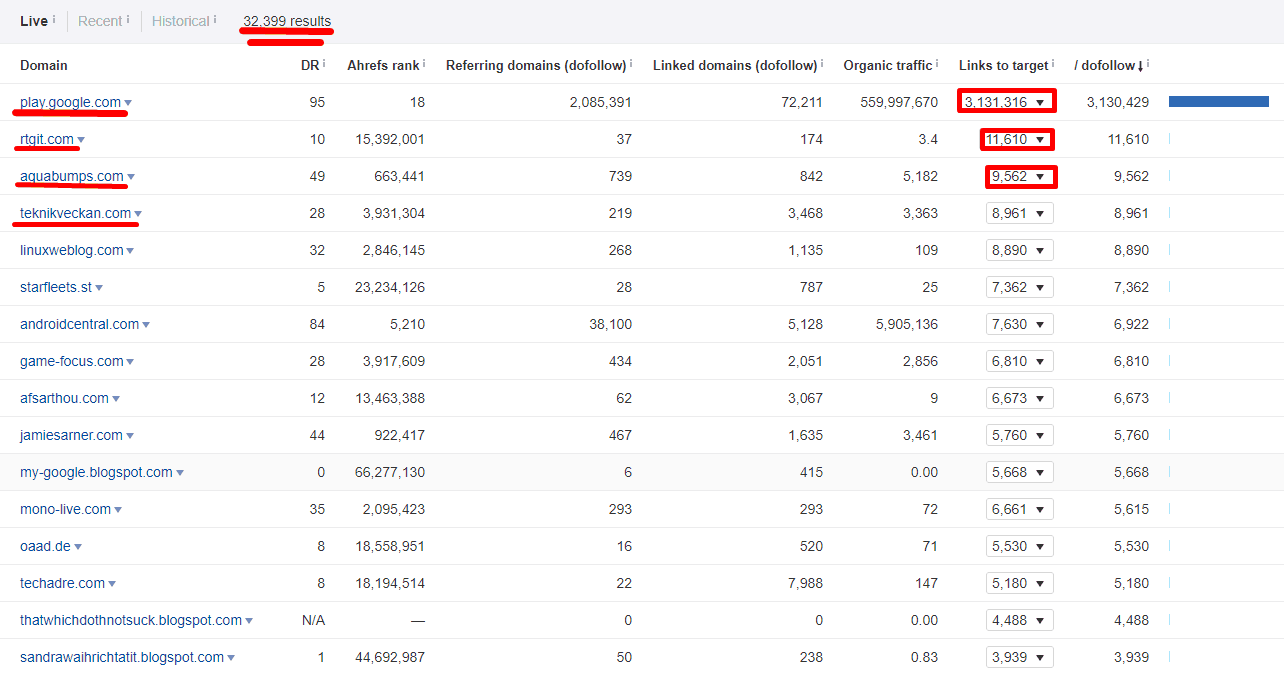
Task: Switch to the Historical tab
Action: click(181, 21)
